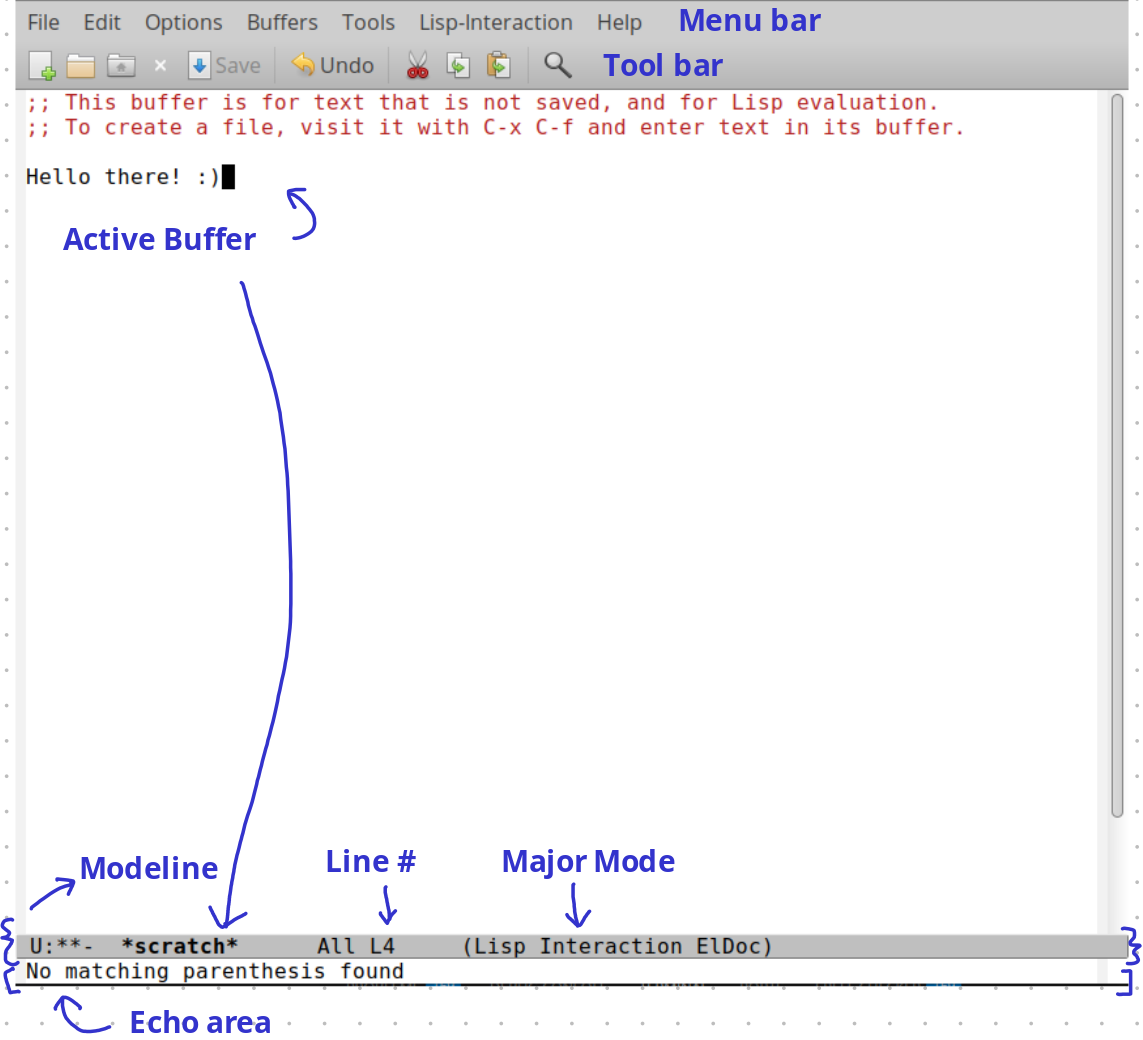This screenshot has height=1040, width=1143.
Task: Undo the last edit via the Undo button
Action: click(x=332, y=64)
